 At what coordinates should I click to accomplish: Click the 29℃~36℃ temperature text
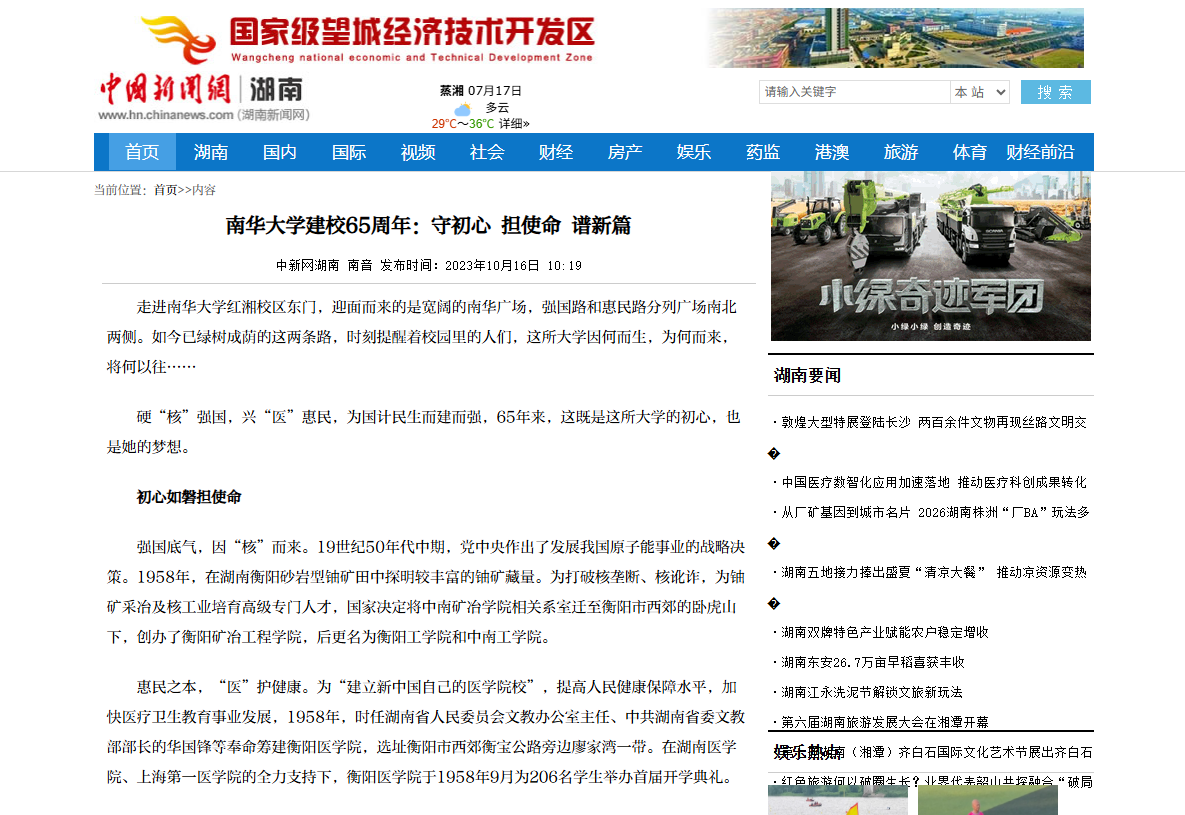(463, 123)
